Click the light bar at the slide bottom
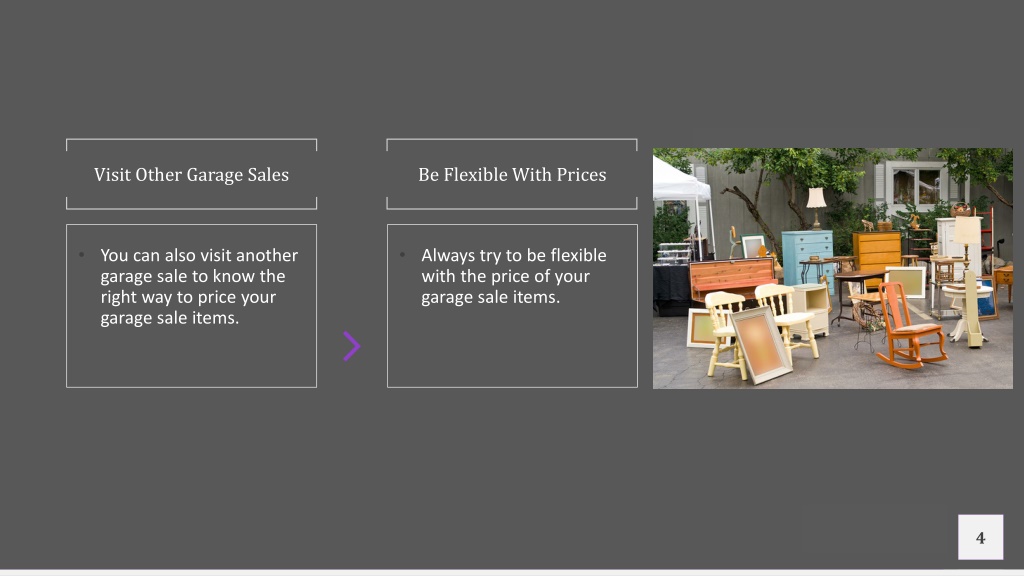The image size is (1024, 576). tap(512, 573)
